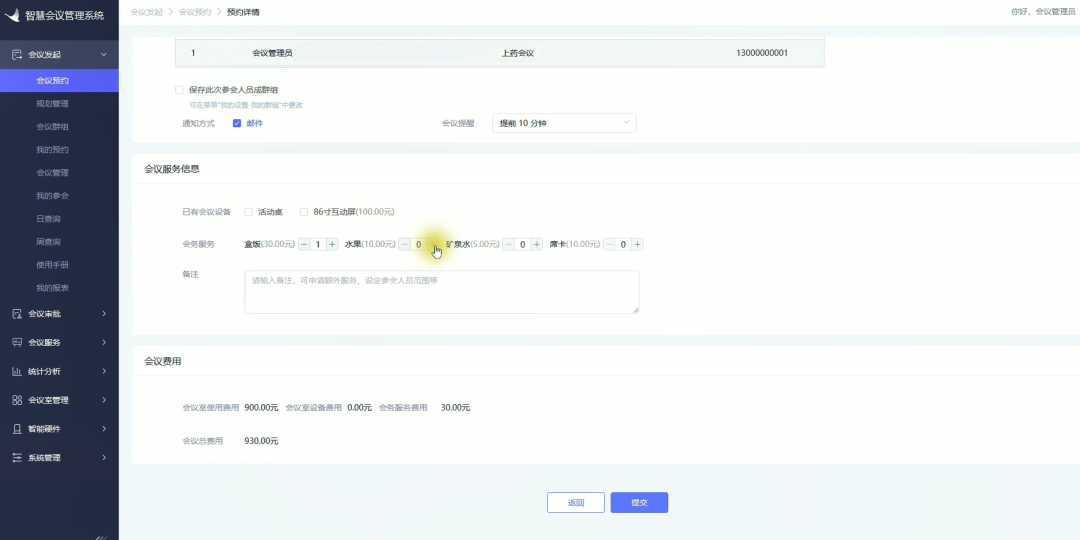Open 会议管理 in the sidebar

[x=52, y=173]
